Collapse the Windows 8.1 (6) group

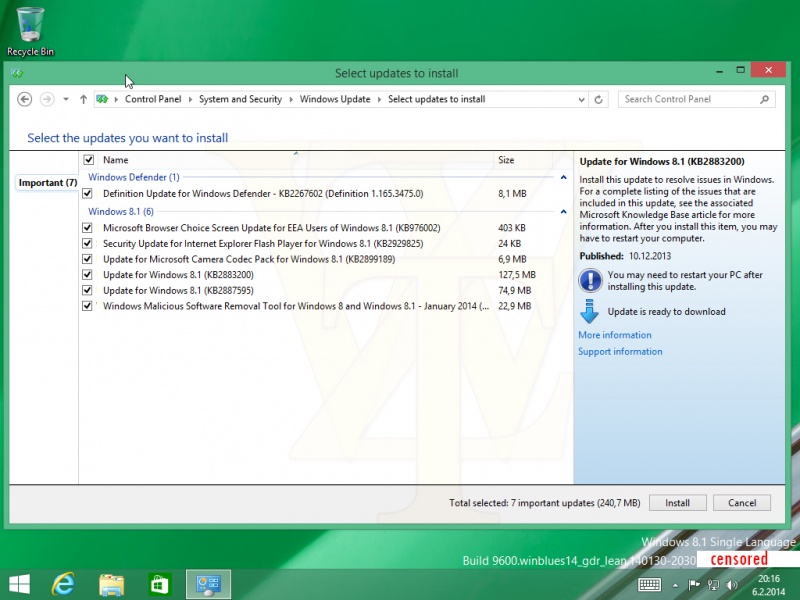(563, 211)
